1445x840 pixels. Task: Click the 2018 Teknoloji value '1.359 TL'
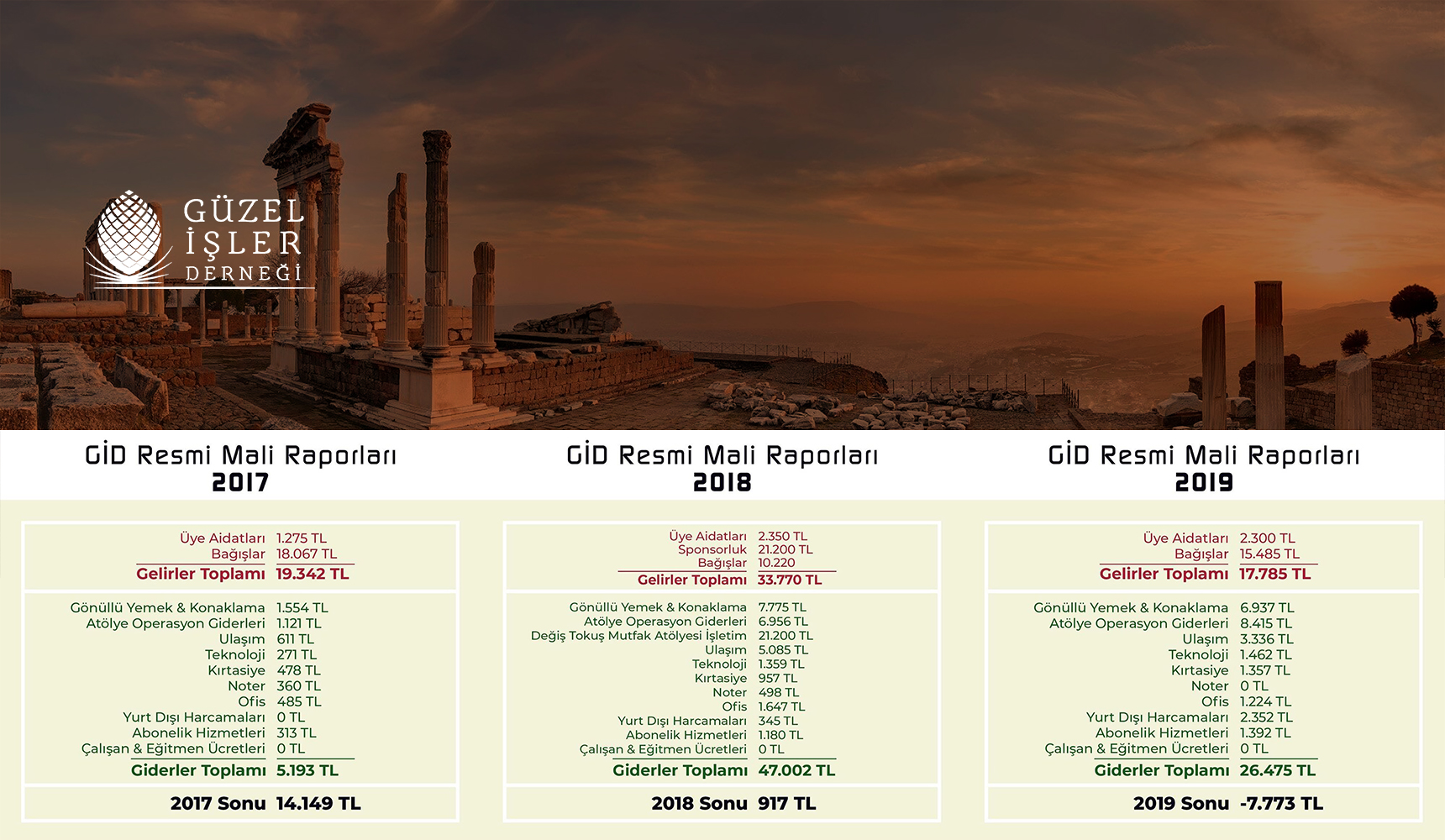point(781,664)
